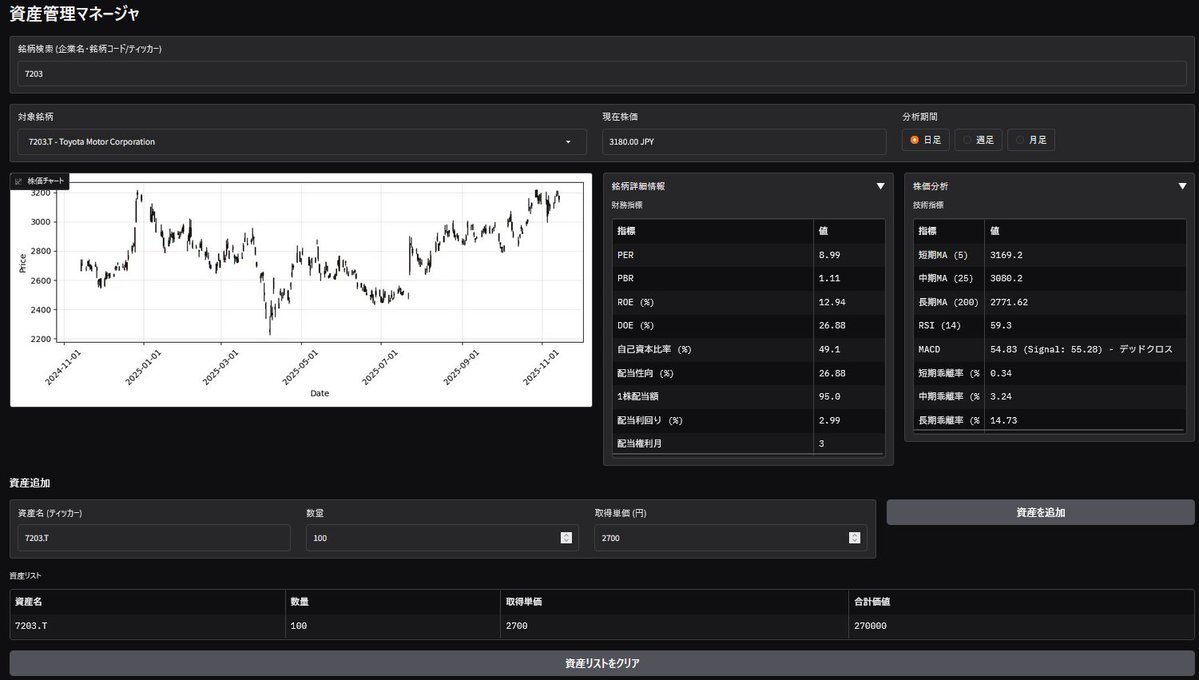The height and width of the screenshot is (680, 1199).
Task: Select the 7203.T cell in asset list
Action: 147,626
